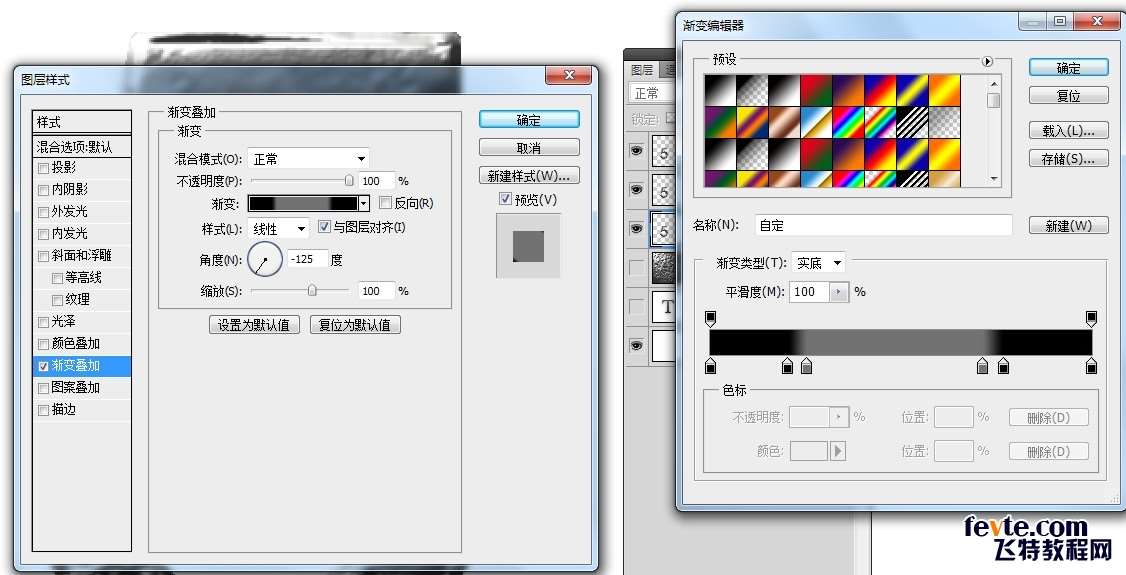Viewport: 1126px width, 575px height.
Task: Select the red-green gradient preset in top row
Action: coord(816,90)
